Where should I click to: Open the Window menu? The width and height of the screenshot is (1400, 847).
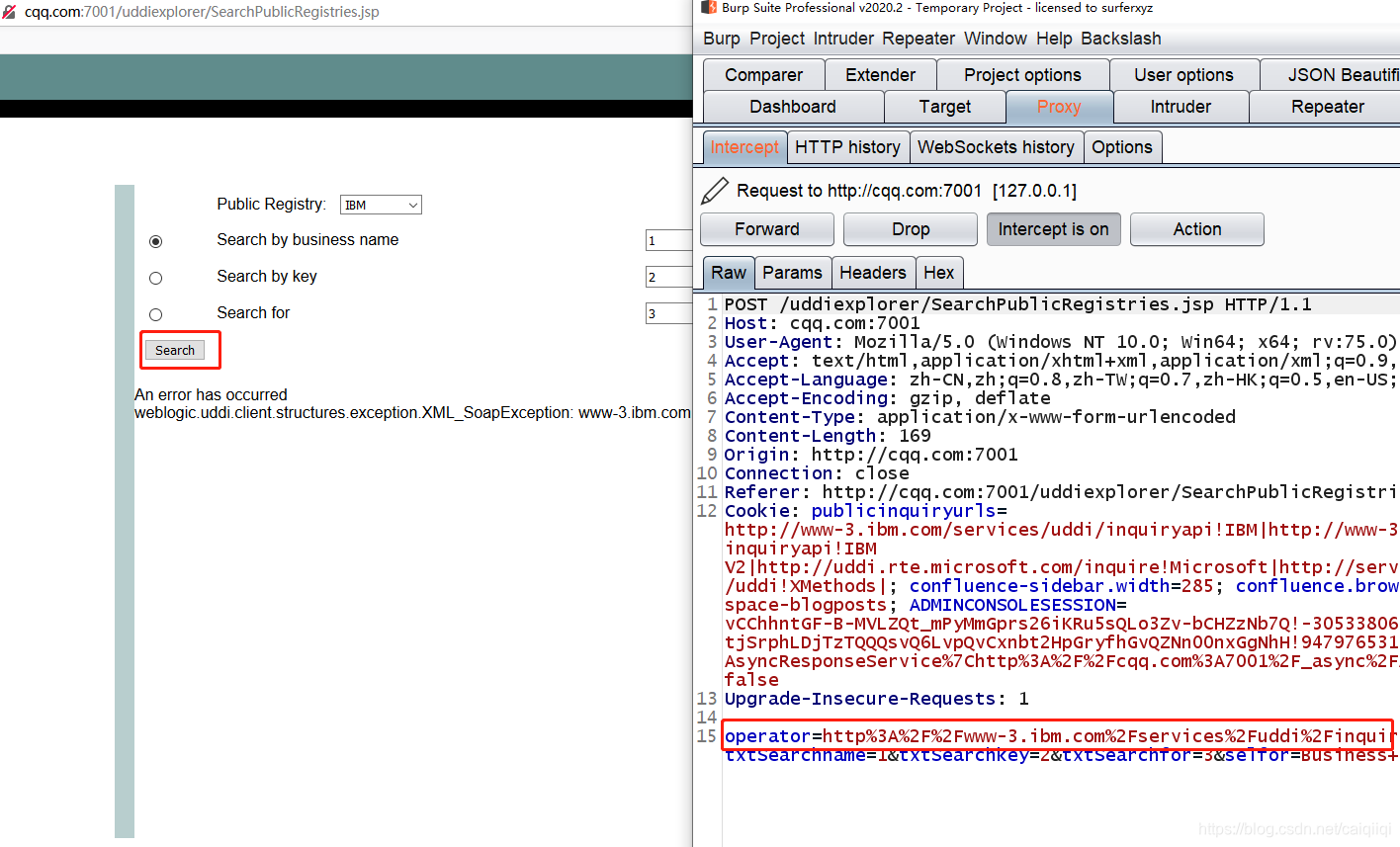point(996,39)
